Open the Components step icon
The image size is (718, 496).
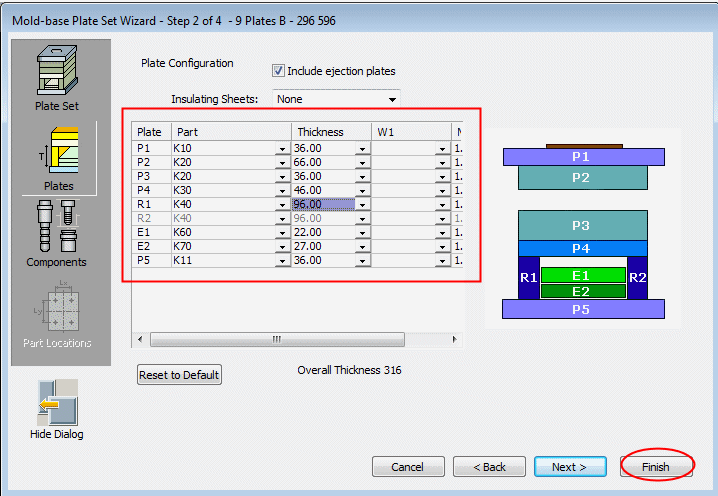(56, 233)
